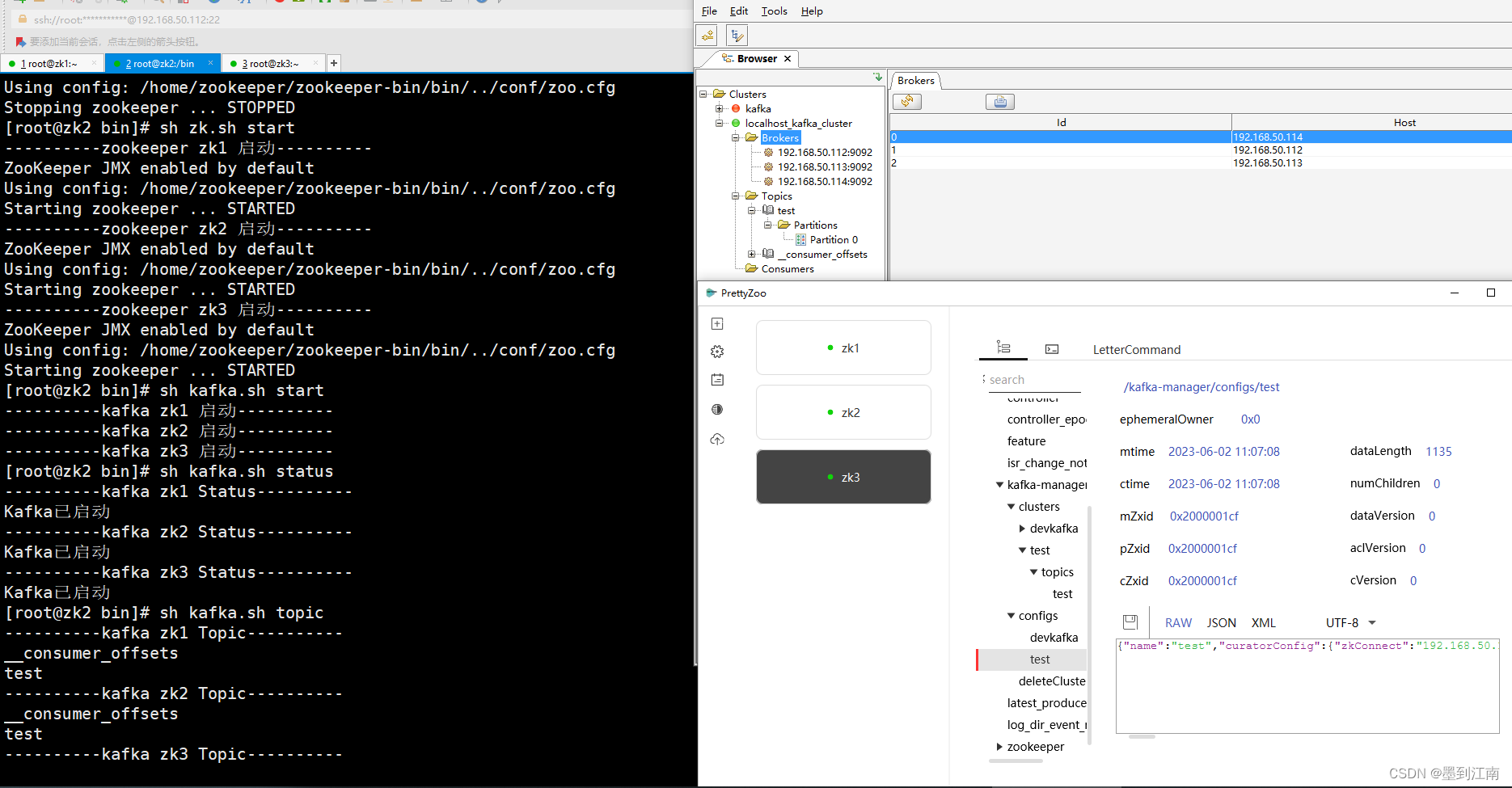This screenshot has width=1512, height=788.
Task: Open PrettyZoo settings gear icon
Action: coord(717,352)
